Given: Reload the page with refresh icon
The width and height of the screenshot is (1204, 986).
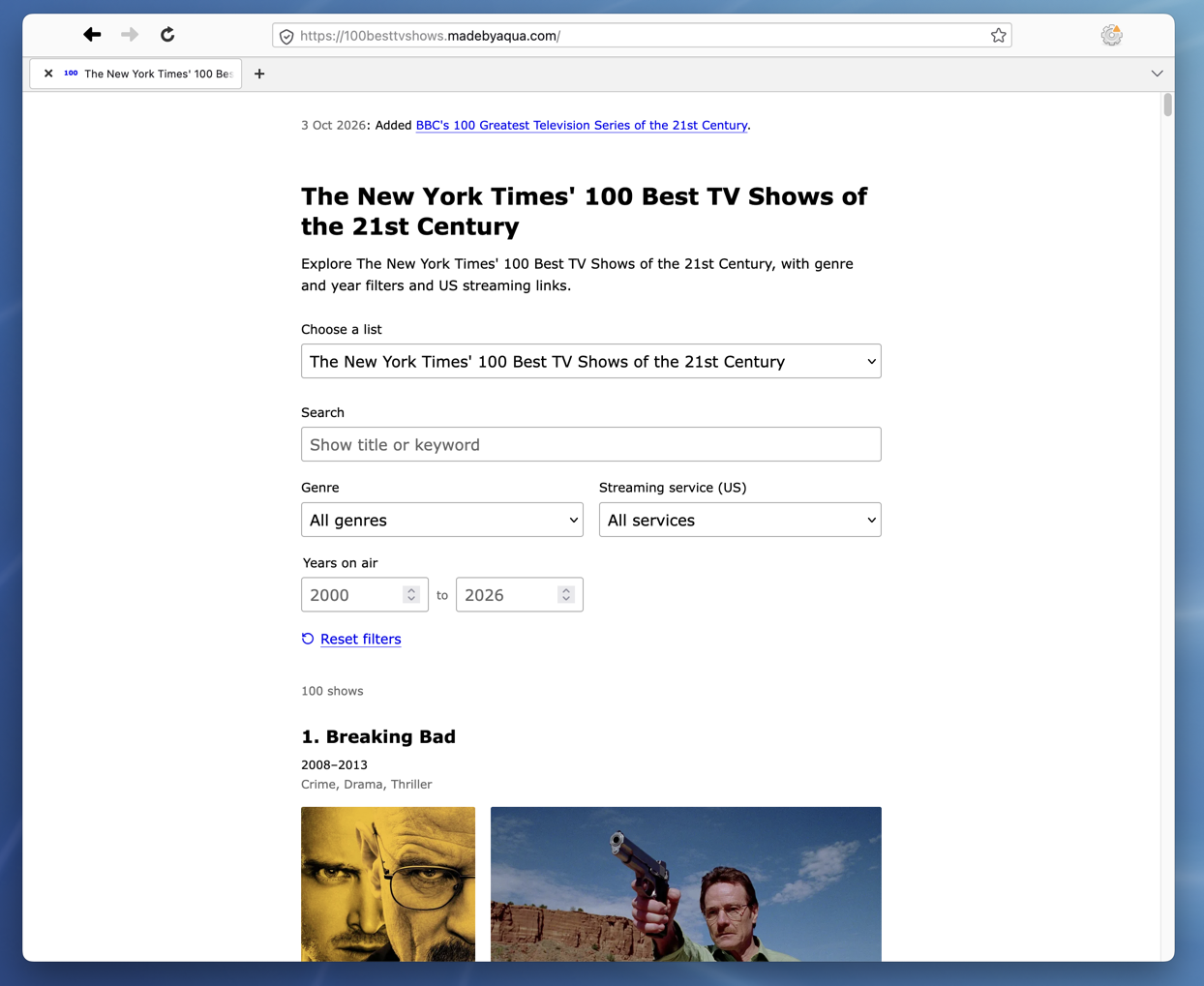Looking at the screenshot, I should 167,35.
